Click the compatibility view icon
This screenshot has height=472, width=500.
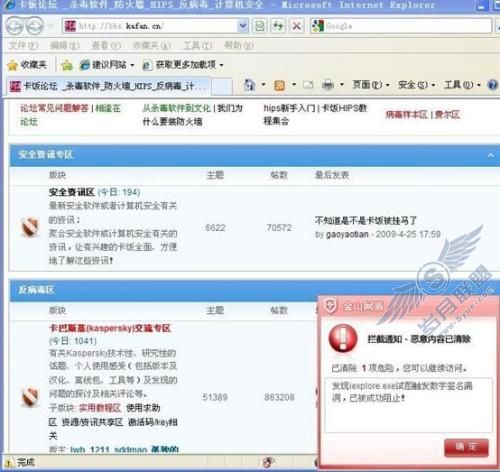[x=260, y=26]
